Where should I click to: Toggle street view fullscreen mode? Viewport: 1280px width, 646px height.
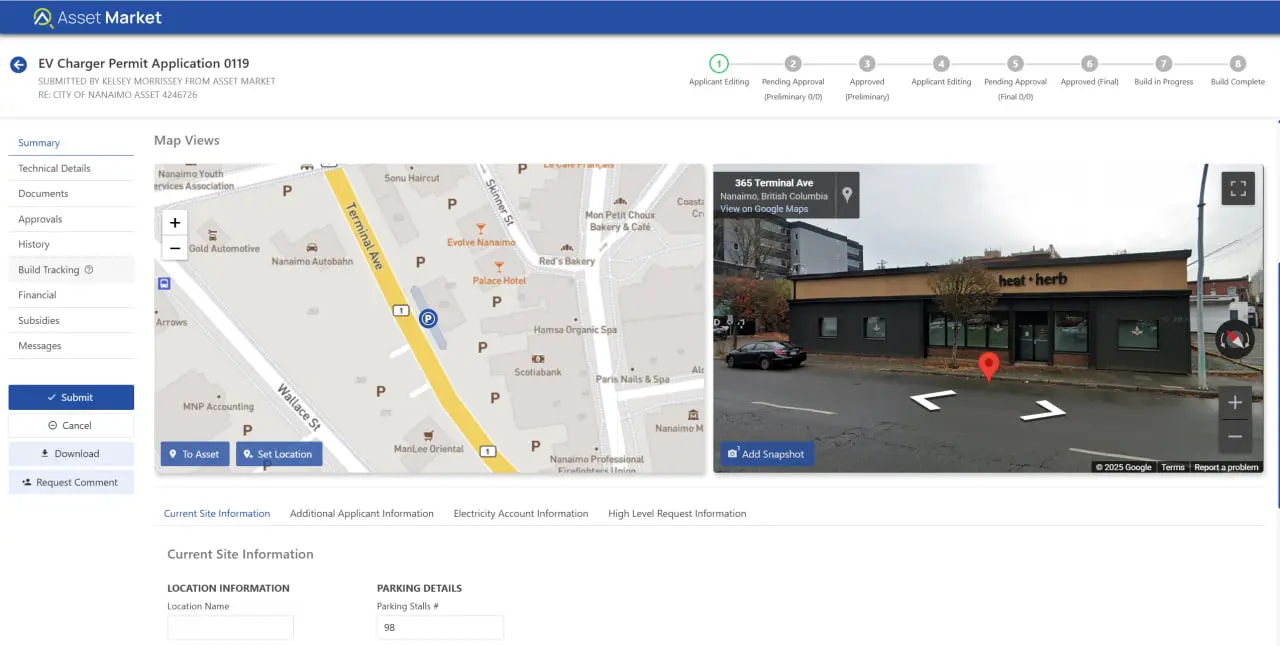(1238, 189)
